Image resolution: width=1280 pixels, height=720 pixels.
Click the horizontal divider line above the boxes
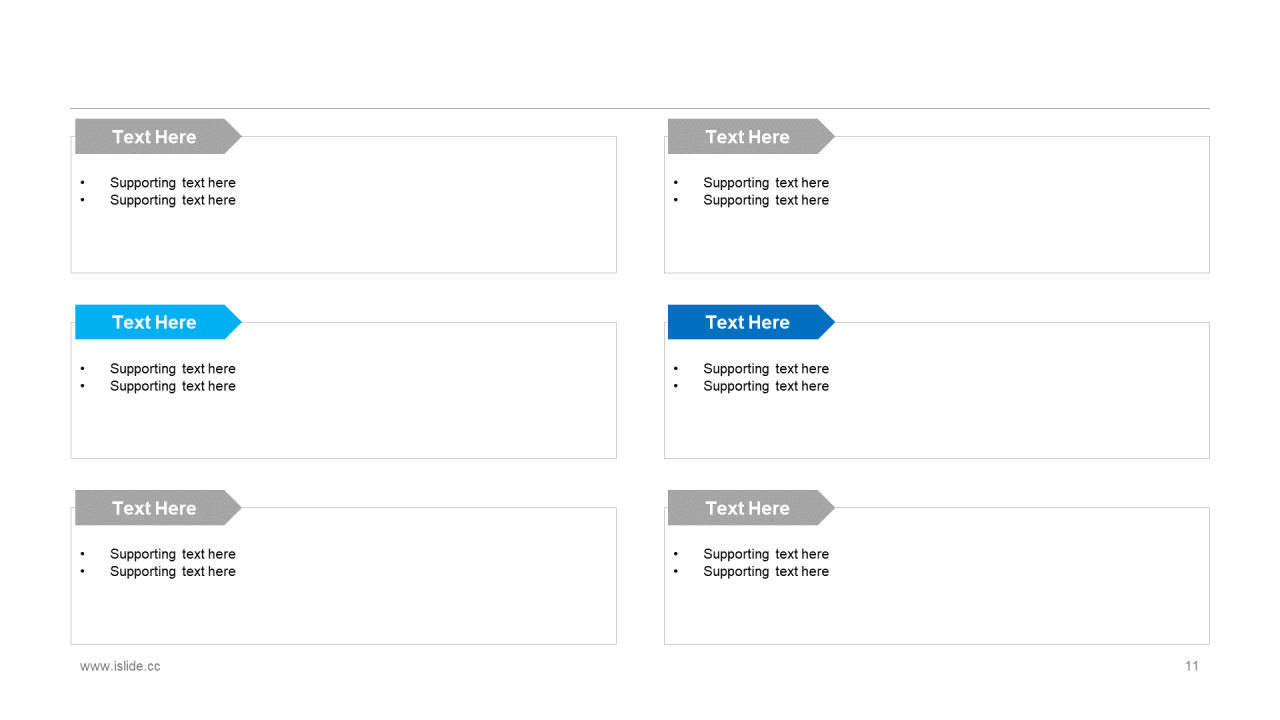pyautogui.click(x=640, y=108)
